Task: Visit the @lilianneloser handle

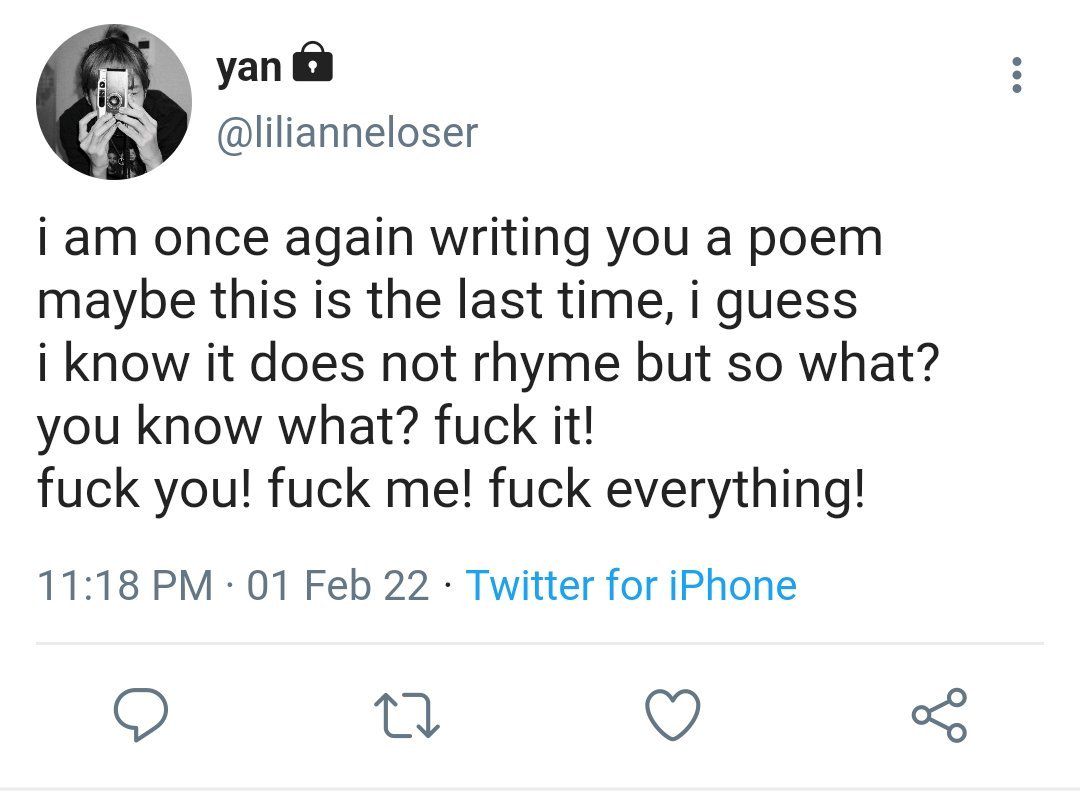Action: pos(347,132)
